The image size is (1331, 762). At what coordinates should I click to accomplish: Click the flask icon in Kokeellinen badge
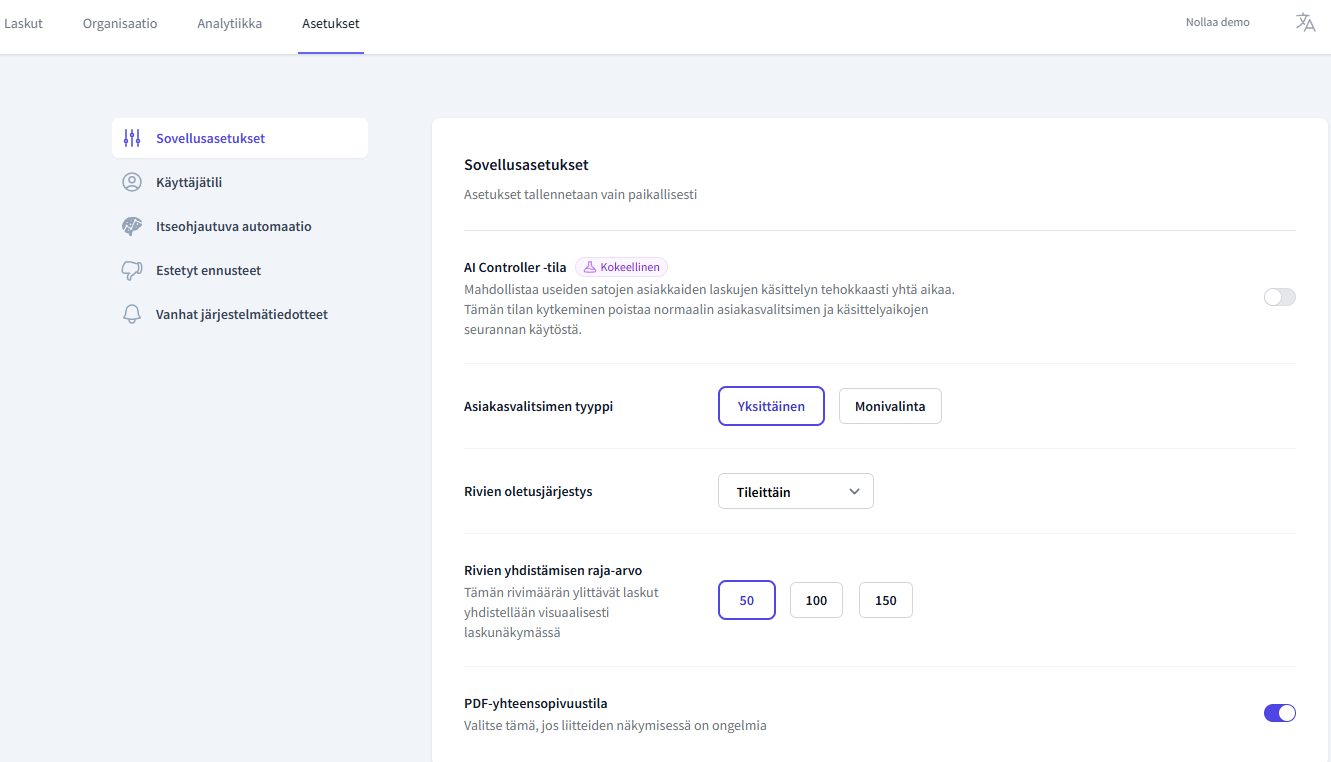tap(590, 267)
